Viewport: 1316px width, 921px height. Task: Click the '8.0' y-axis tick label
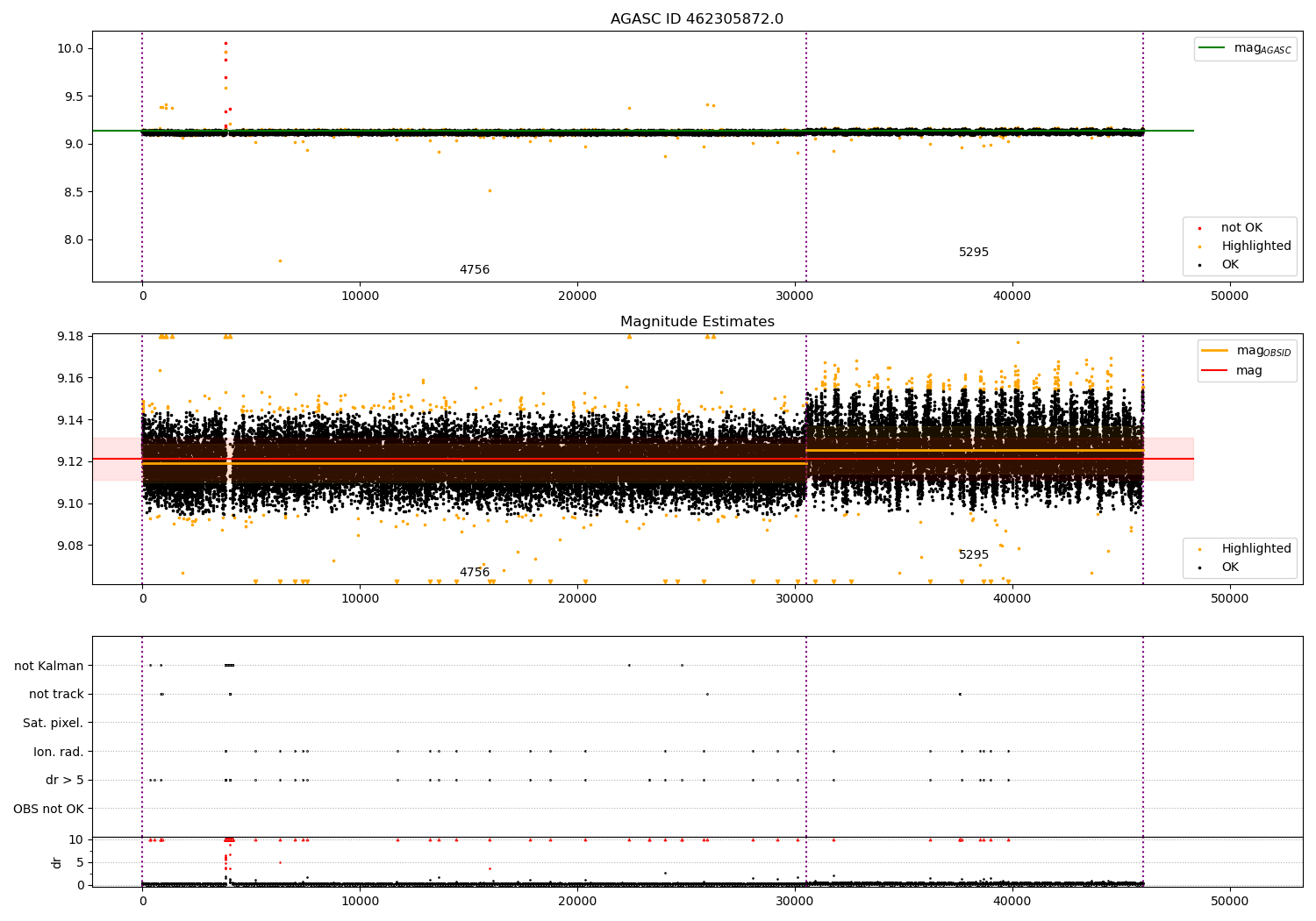74,240
